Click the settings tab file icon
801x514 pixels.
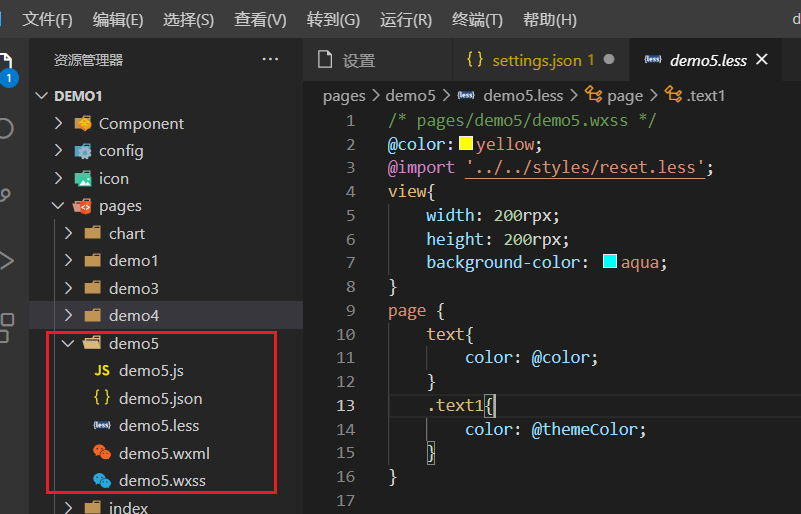point(325,60)
